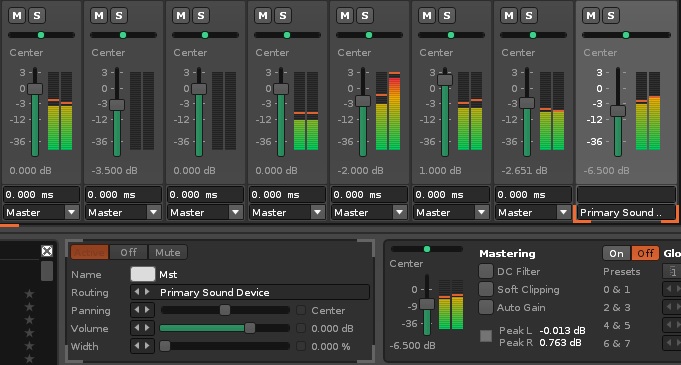This screenshot has height=365, width=681.
Task: Click delay field of the -2.651 dB track
Action: [x=534, y=195]
